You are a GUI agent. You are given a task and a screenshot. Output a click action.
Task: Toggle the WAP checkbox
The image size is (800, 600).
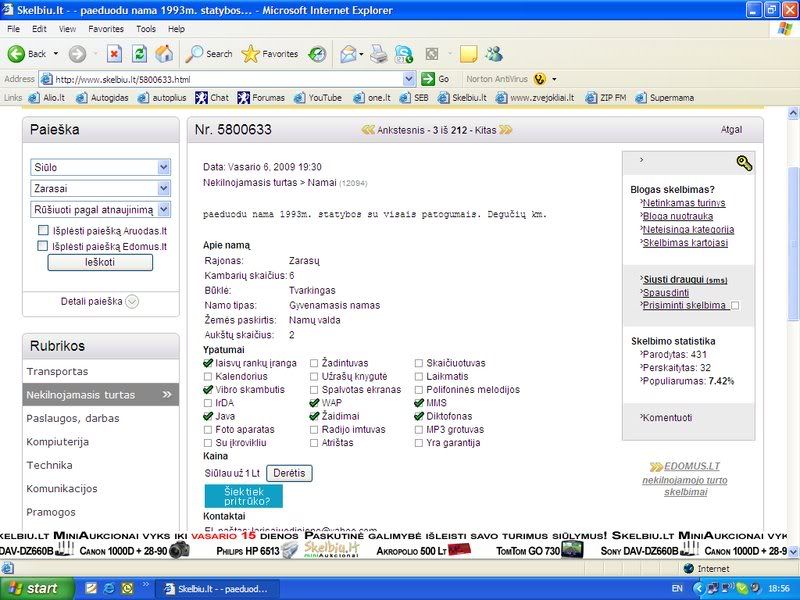click(314, 403)
